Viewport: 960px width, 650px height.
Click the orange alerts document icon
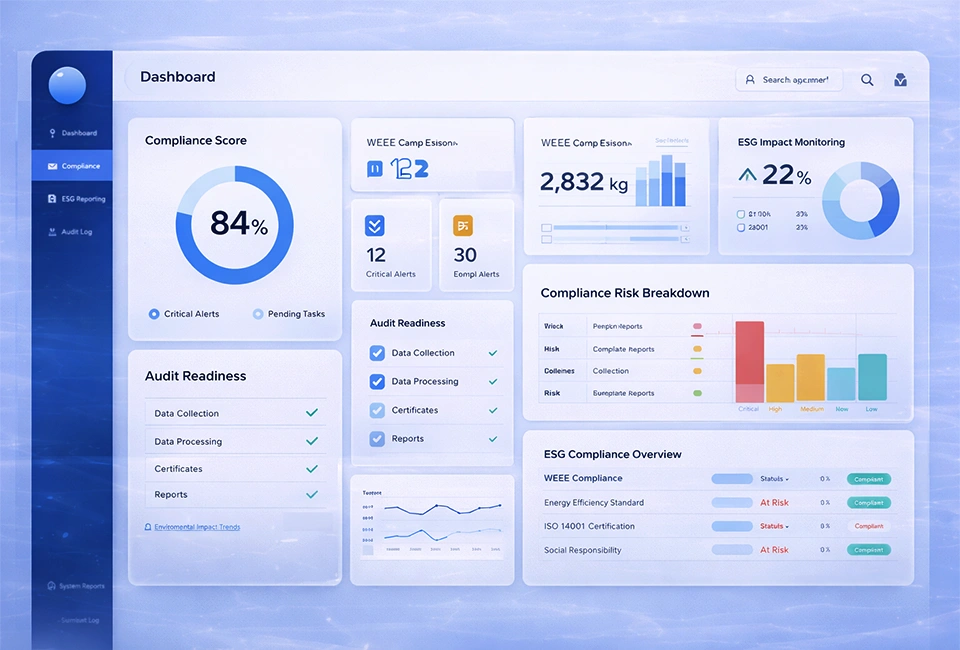tap(463, 225)
